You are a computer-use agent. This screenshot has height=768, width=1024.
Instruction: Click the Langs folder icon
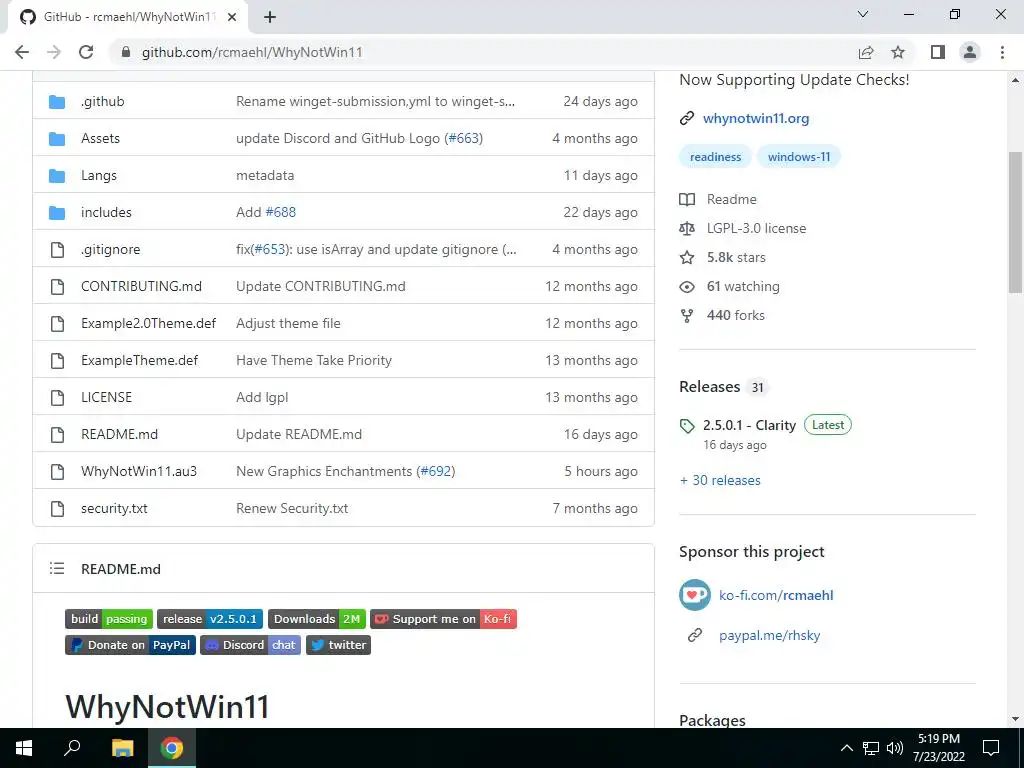click(x=57, y=176)
